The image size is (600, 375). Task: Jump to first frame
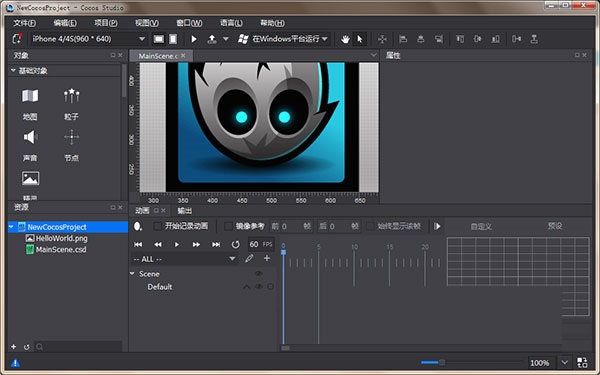(139, 244)
